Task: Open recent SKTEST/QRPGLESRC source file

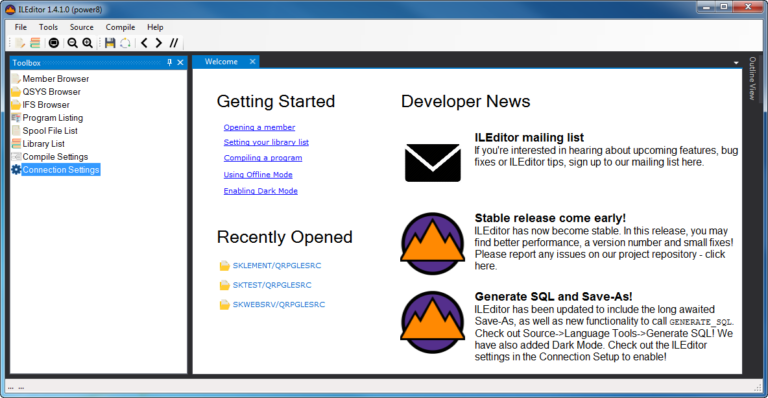Action: click(x=272, y=285)
